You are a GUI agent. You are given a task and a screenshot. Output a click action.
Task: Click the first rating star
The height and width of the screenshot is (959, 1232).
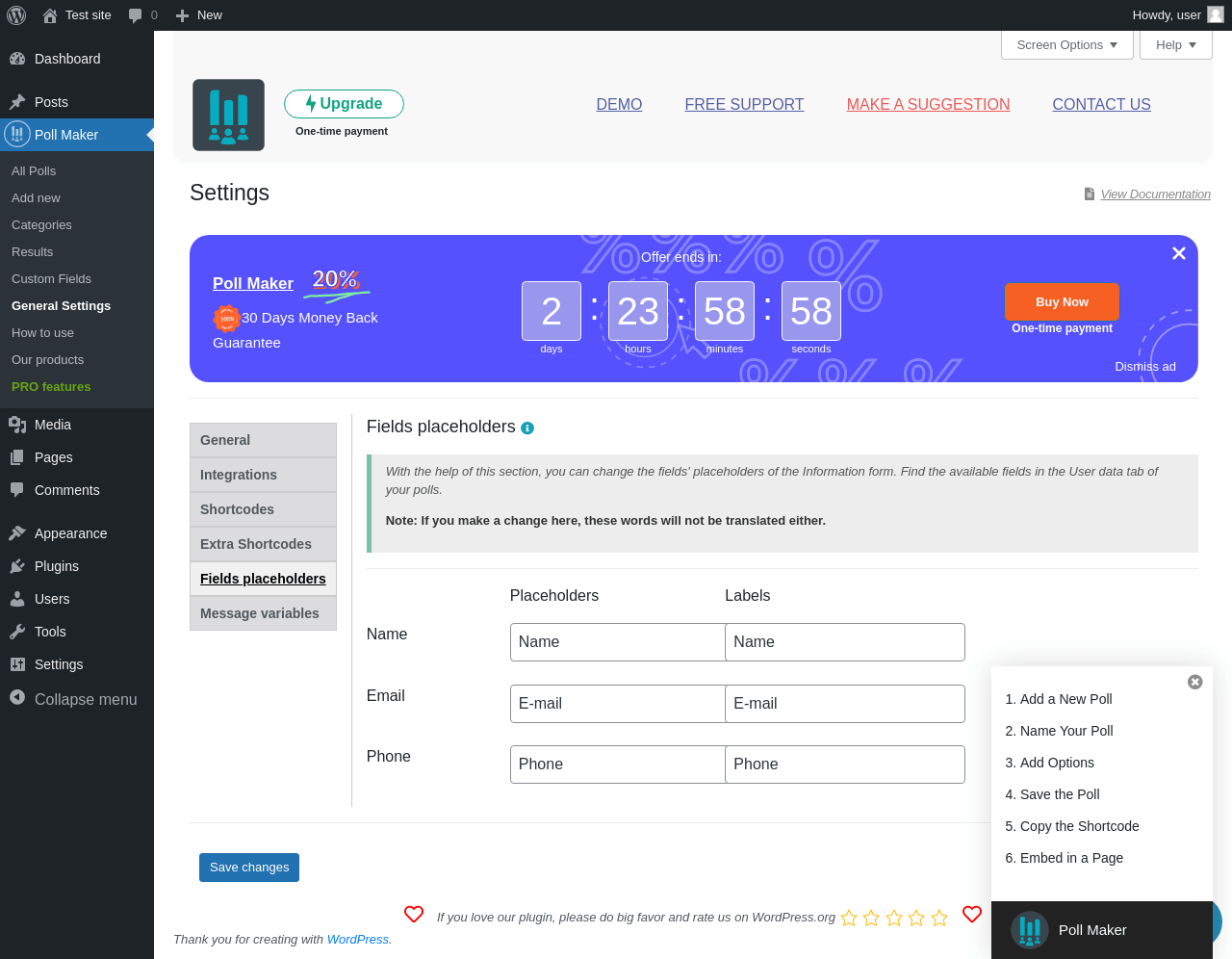pyautogui.click(x=849, y=918)
